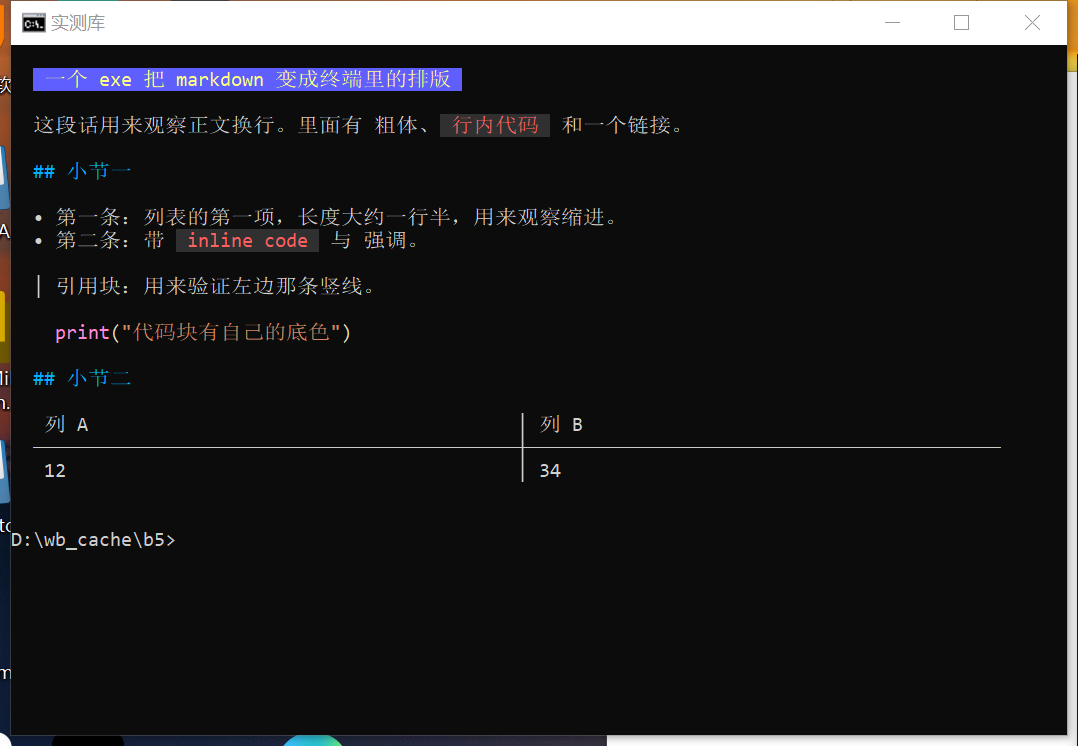The height and width of the screenshot is (746, 1078).
Task: Click the bold word 粗体
Action: click(x=397, y=125)
